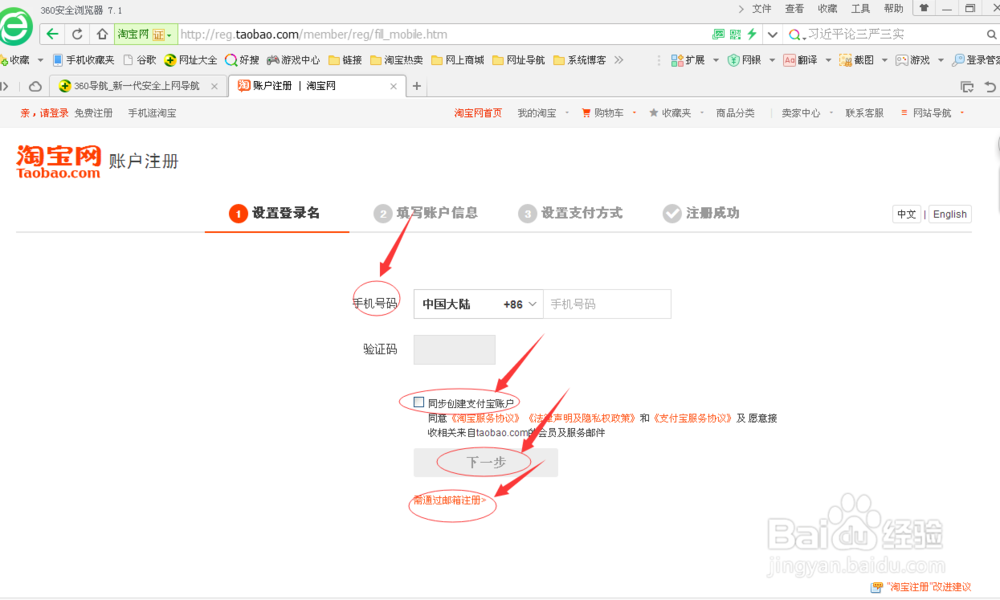Open the 系统博客 bookmark folder
Image resolution: width=1000 pixels, height=600 pixels.
pos(580,60)
